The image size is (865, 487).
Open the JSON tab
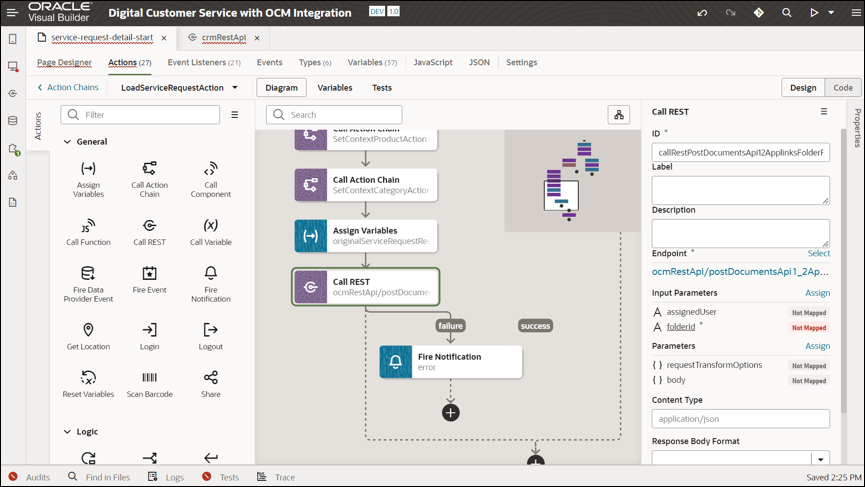click(x=479, y=62)
